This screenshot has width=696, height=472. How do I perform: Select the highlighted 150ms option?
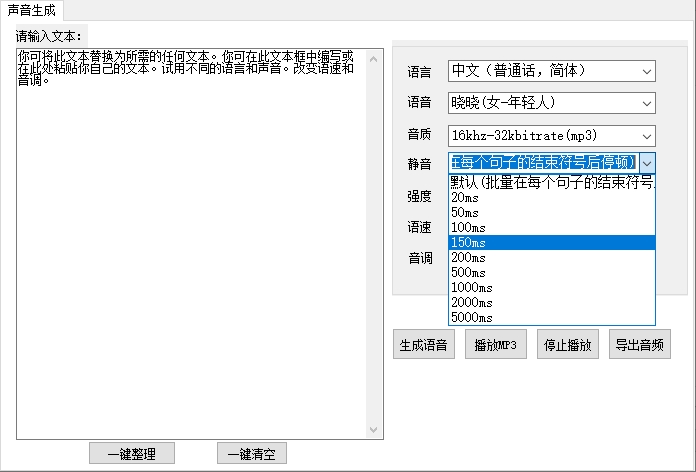pos(551,243)
